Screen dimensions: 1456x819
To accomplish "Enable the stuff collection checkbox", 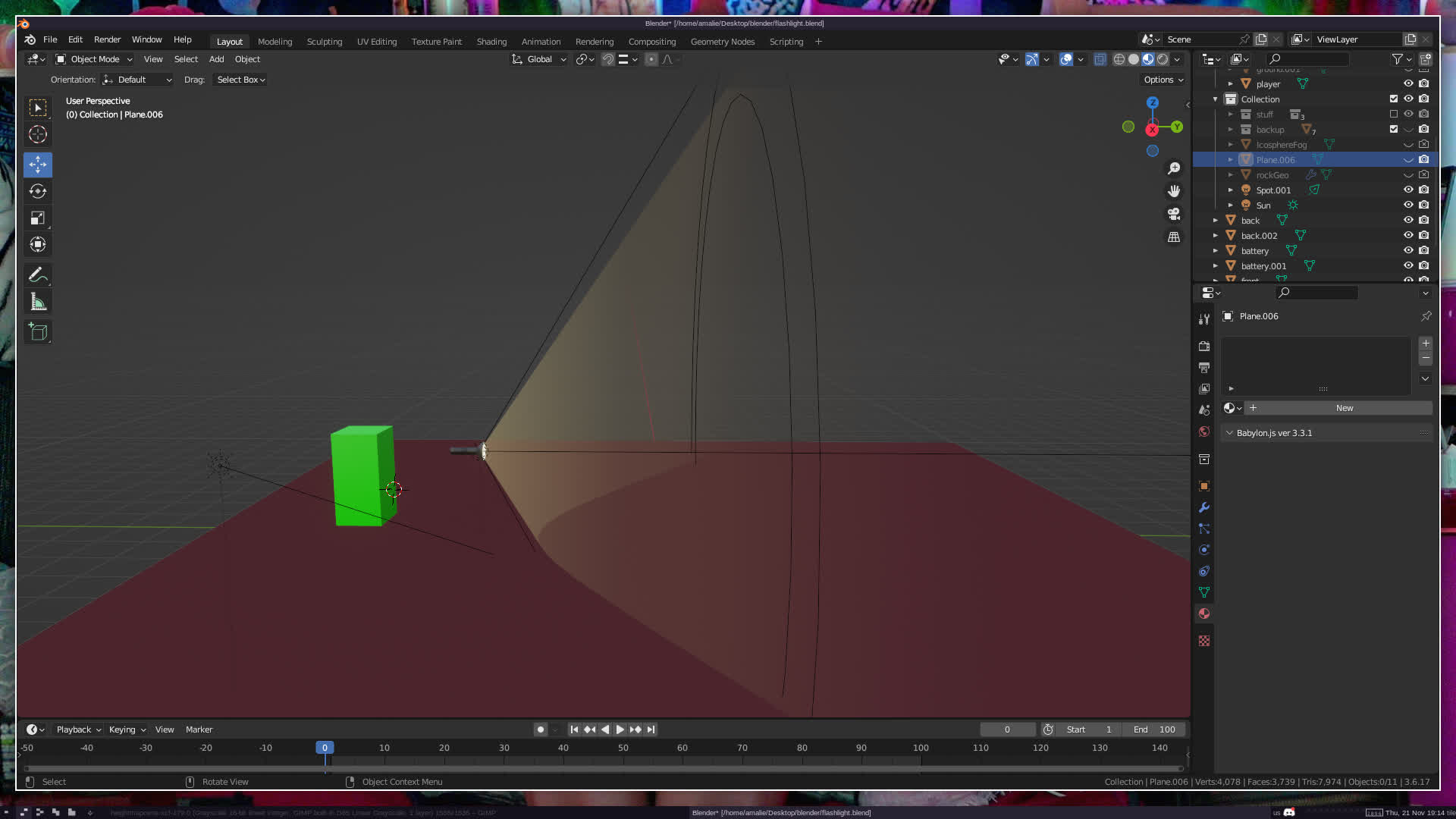I will pos(1394,115).
